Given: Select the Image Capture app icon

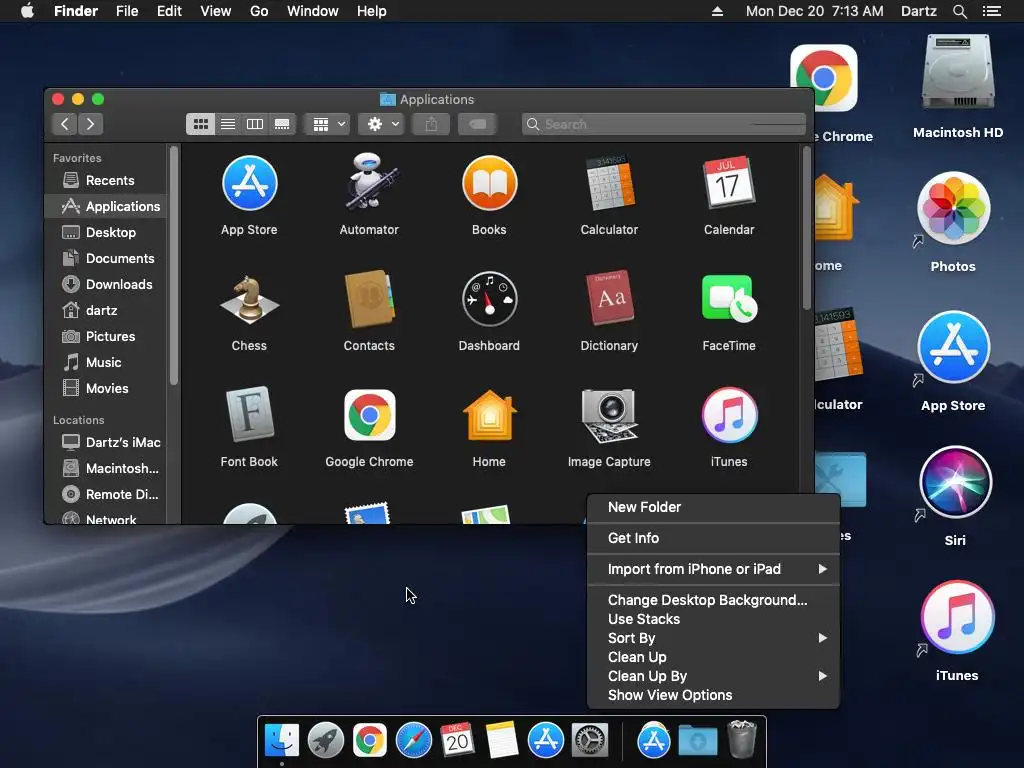Looking at the screenshot, I should coord(609,415).
